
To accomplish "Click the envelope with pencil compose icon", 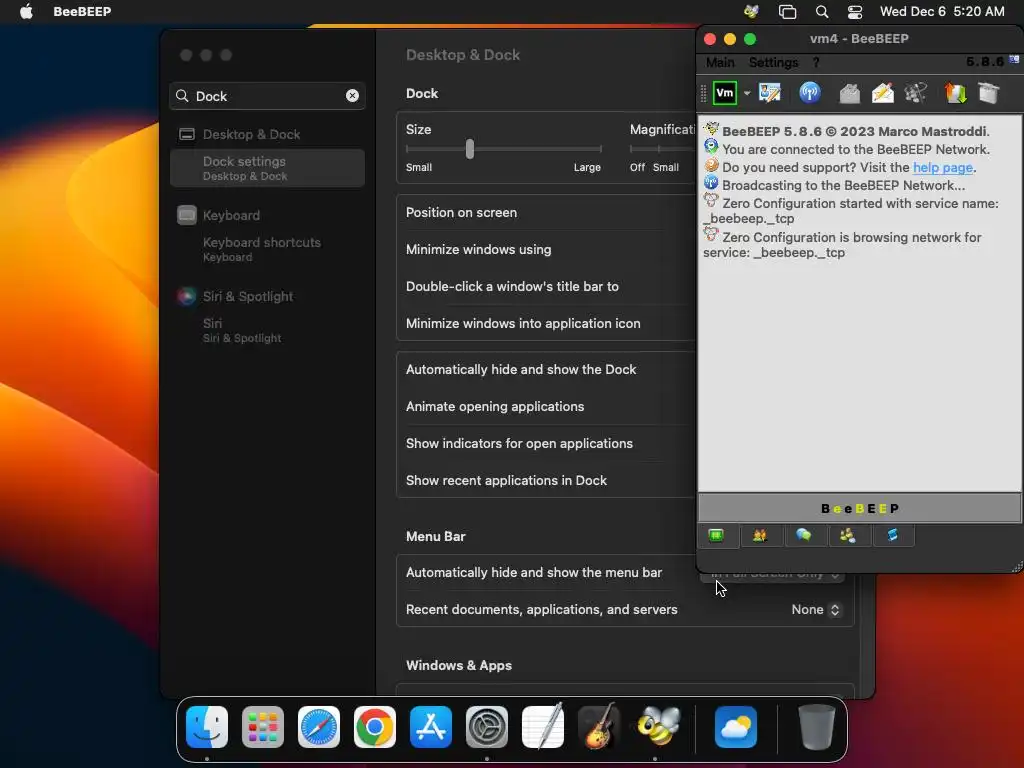I will pos(883,93).
